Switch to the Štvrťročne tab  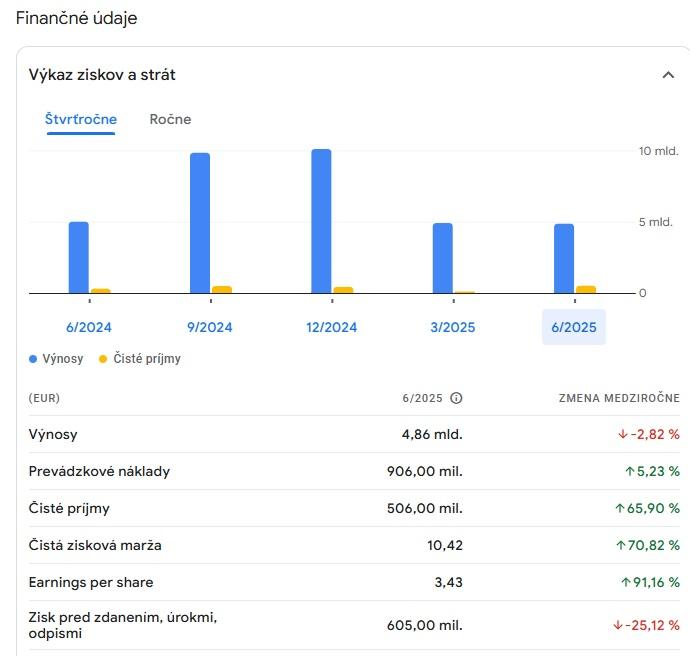81,120
